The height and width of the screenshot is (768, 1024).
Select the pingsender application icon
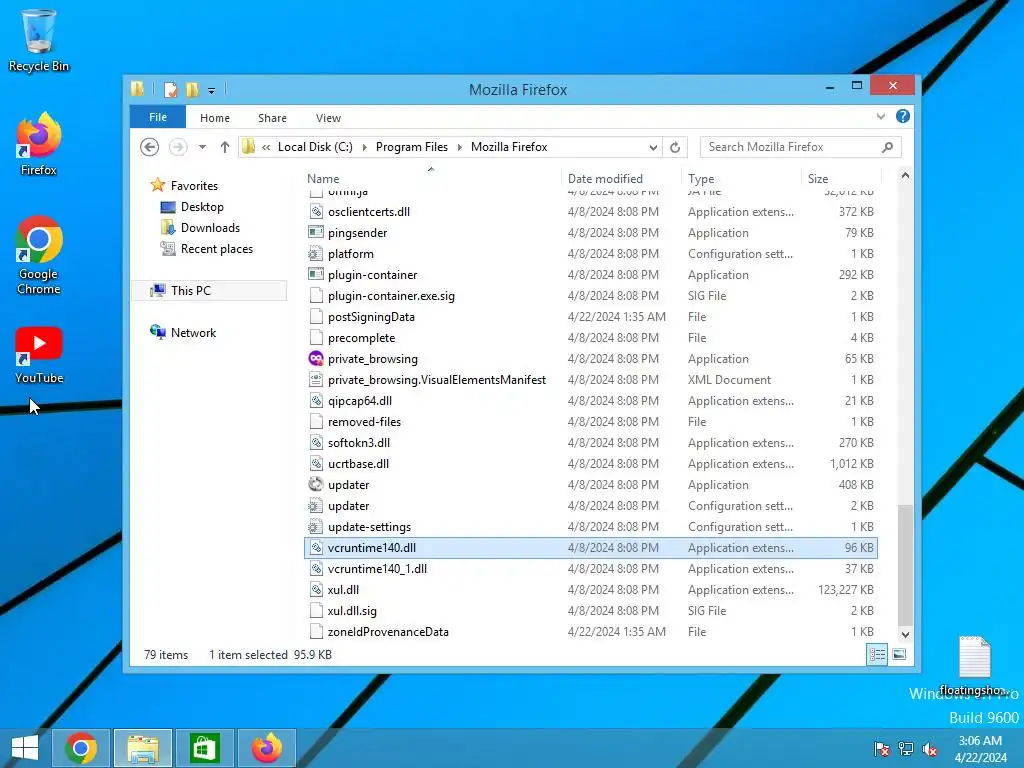click(x=316, y=232)
